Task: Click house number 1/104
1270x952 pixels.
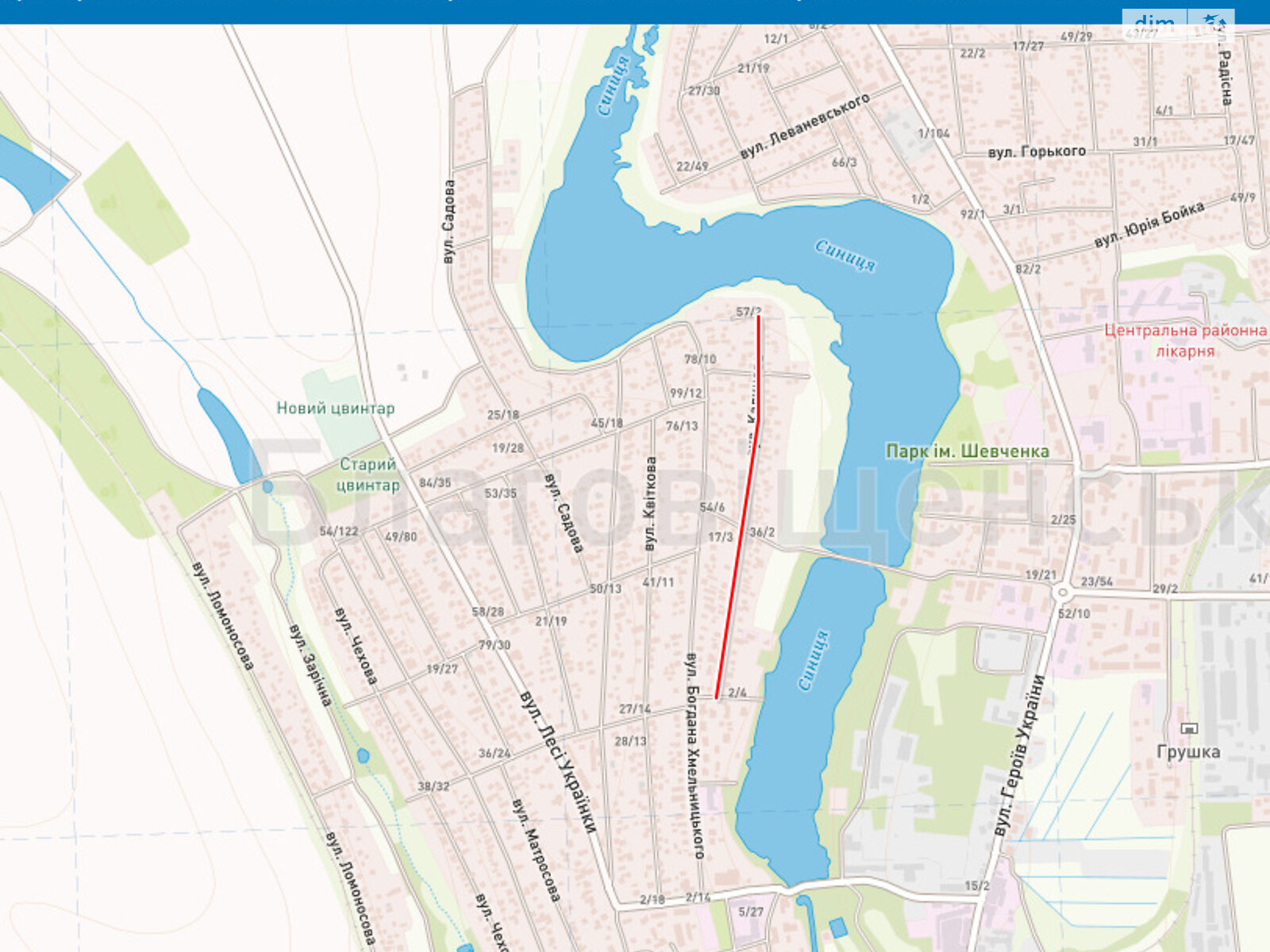Action: 934,133
